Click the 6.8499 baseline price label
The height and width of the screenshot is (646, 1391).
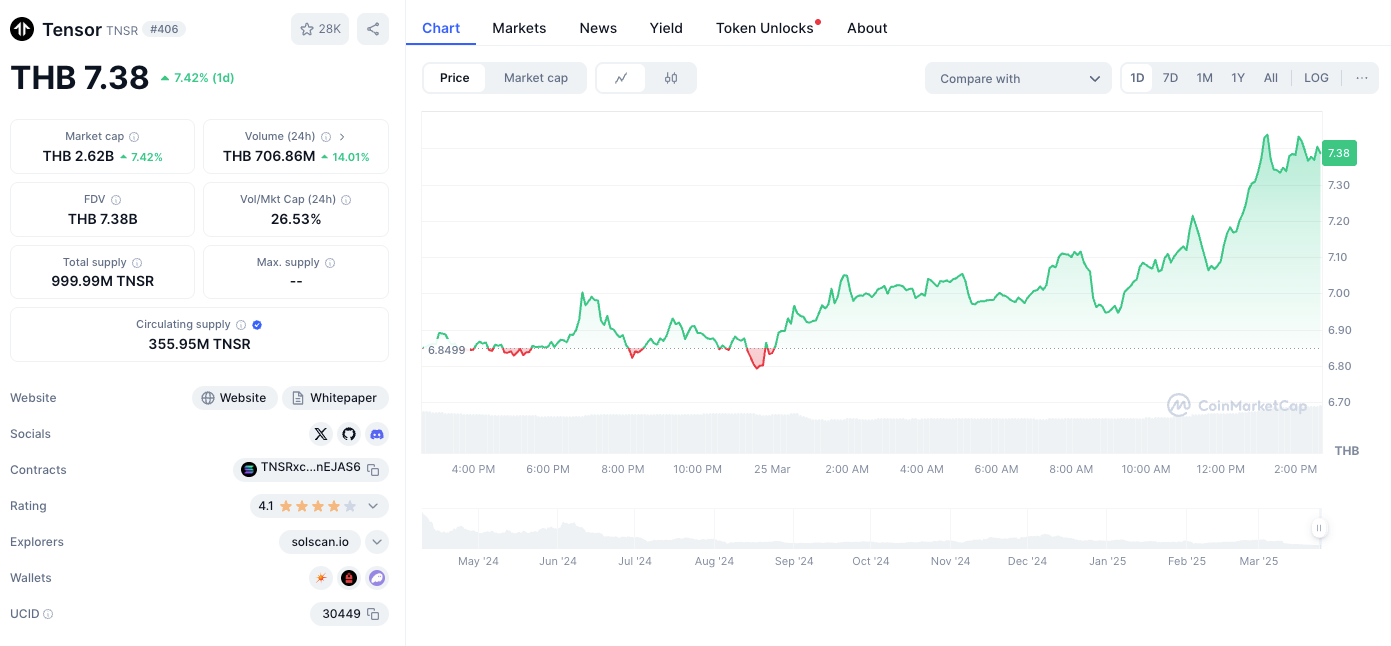[x=446, y=350]
